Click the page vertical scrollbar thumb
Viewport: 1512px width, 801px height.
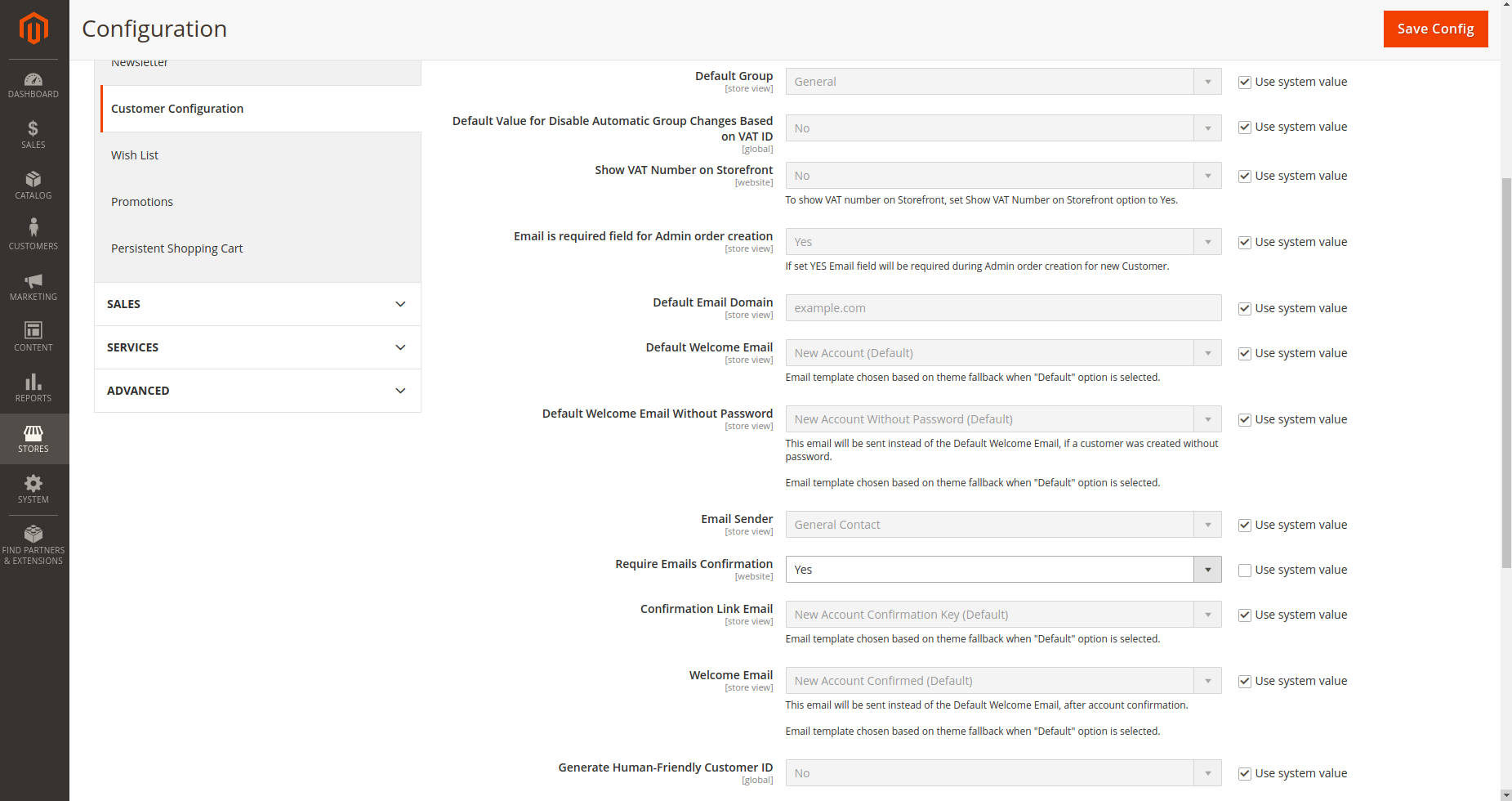click(x=1506, y=372)
